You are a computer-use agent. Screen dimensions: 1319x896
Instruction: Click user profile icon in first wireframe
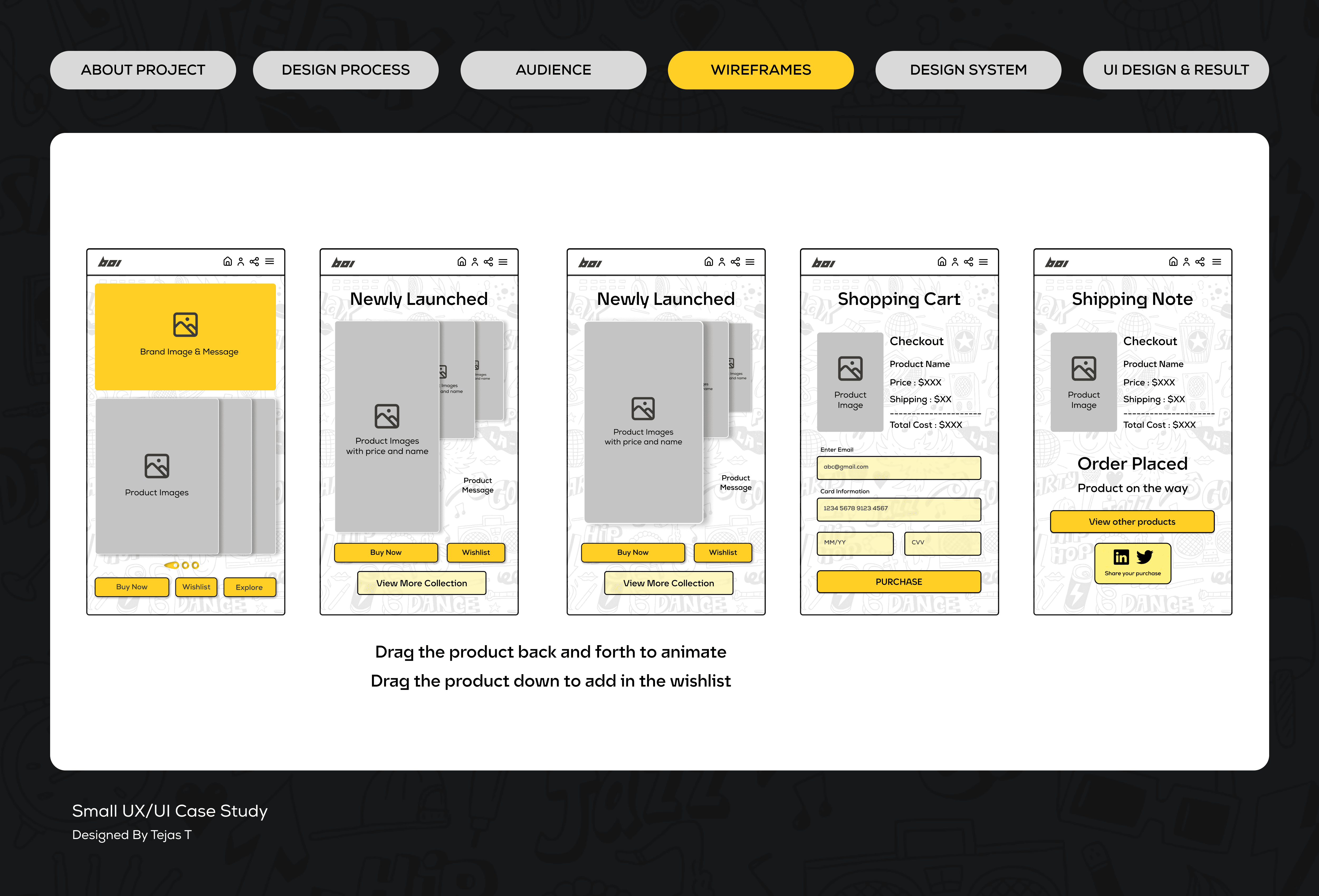click(241, 262)
